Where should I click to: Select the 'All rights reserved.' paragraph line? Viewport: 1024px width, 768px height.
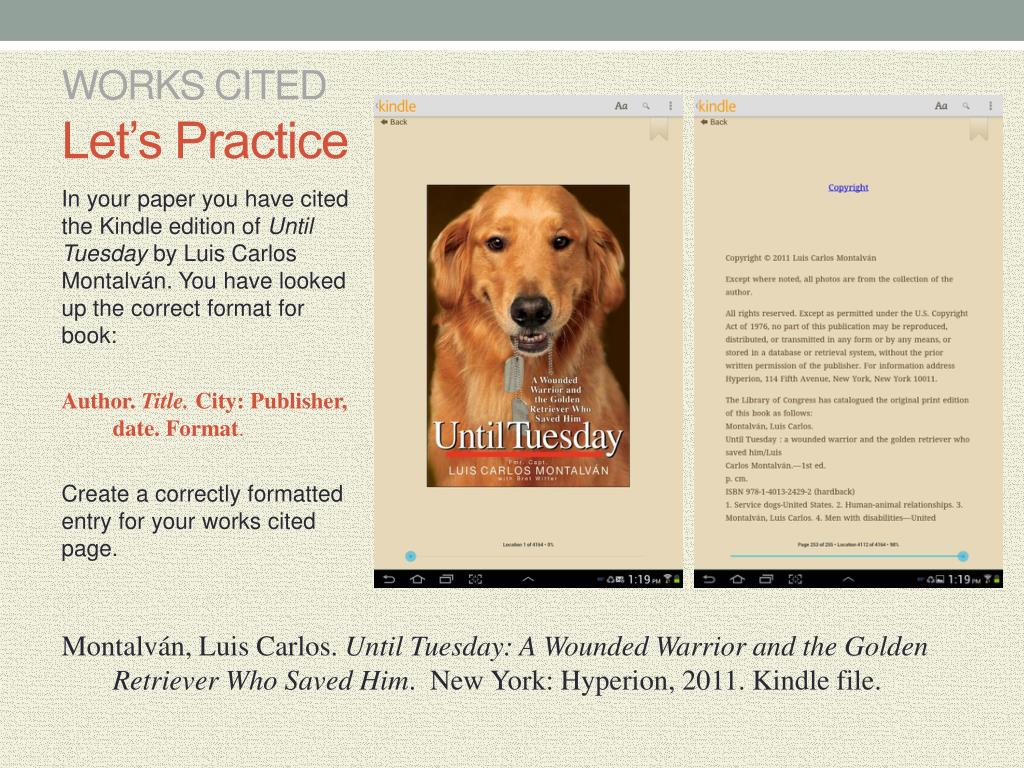click(x=846, y=313)
